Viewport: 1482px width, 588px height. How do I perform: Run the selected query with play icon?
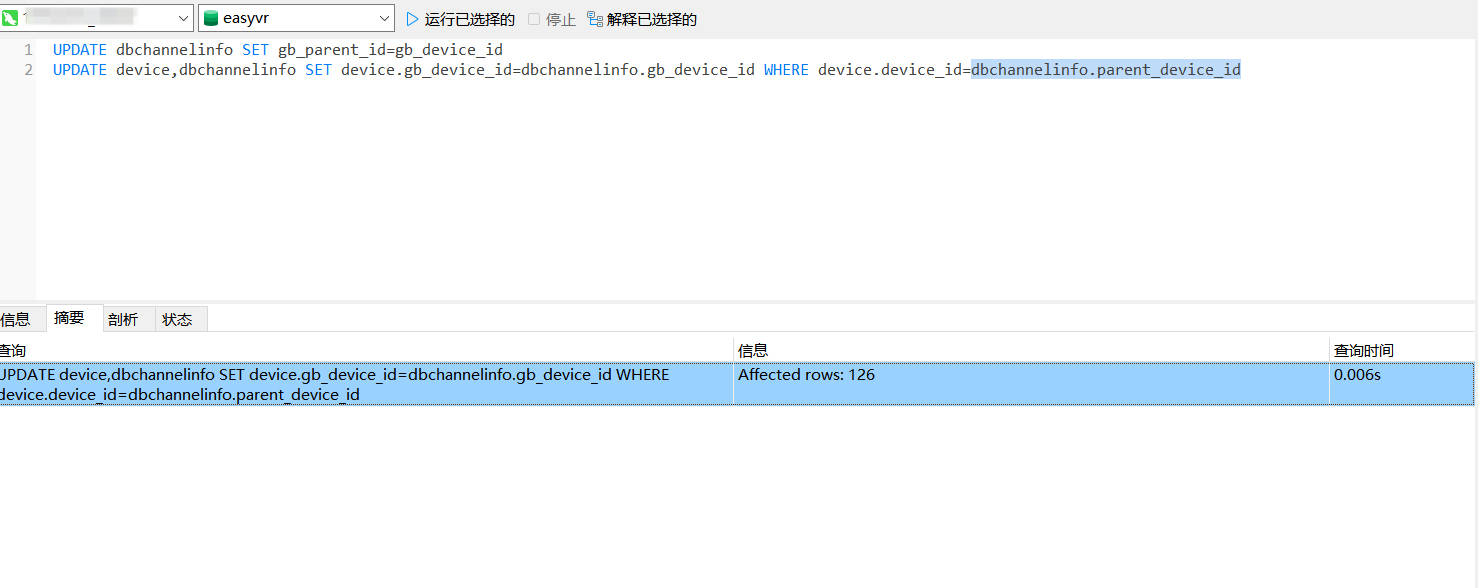point(412,19)
